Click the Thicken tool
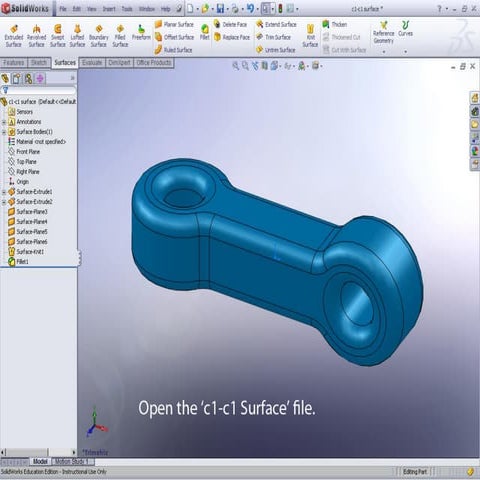 pyautogui.click(x=335, y=24)
